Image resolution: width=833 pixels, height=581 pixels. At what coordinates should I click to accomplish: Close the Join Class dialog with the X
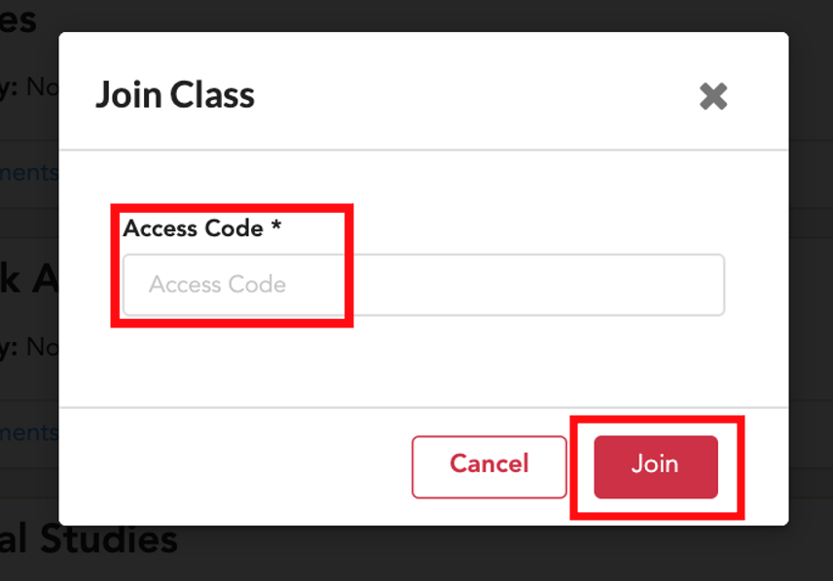[x=713, y=96]
